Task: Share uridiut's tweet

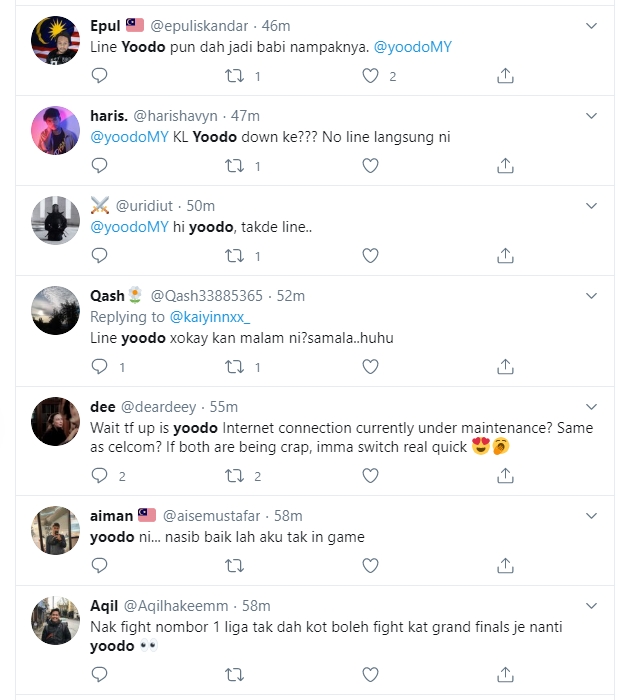Action: point(506,256)
